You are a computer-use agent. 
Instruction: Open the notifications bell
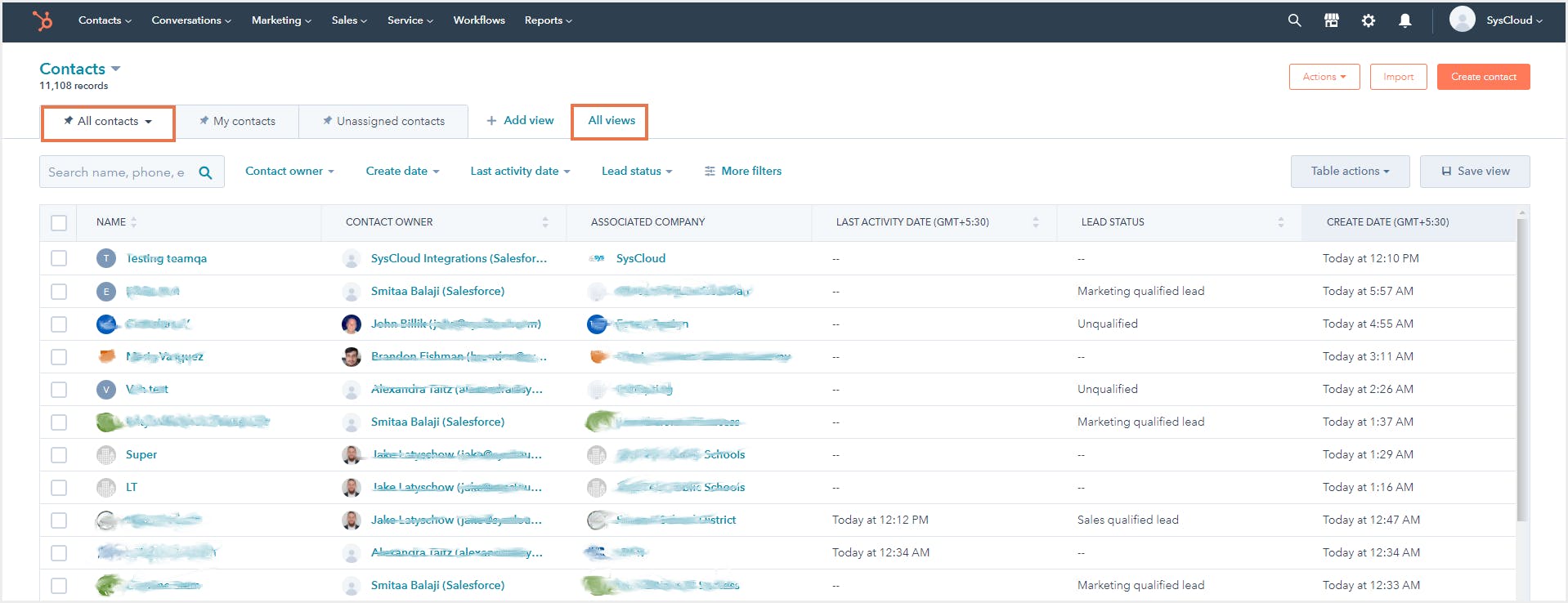pos(1404,20)
